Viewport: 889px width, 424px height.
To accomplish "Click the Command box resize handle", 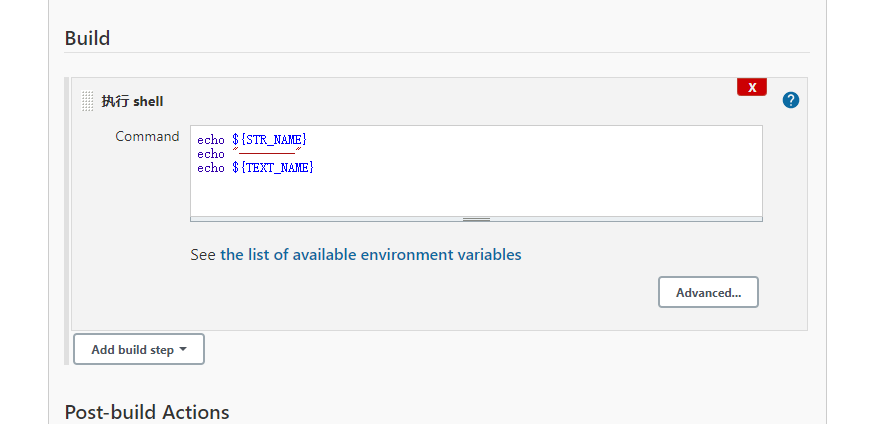I will pos(476,218).
